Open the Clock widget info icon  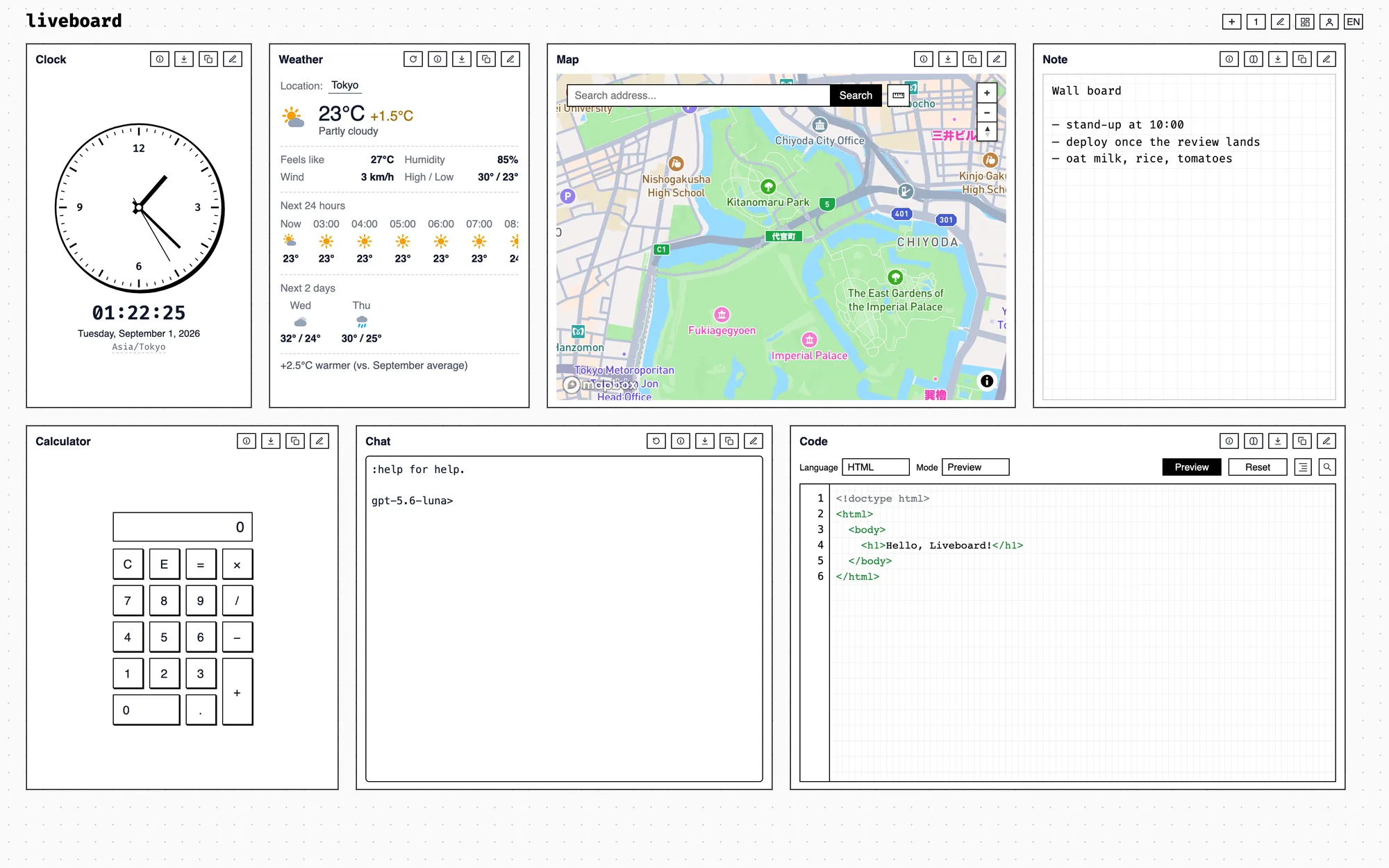click(x=160, y=59)
